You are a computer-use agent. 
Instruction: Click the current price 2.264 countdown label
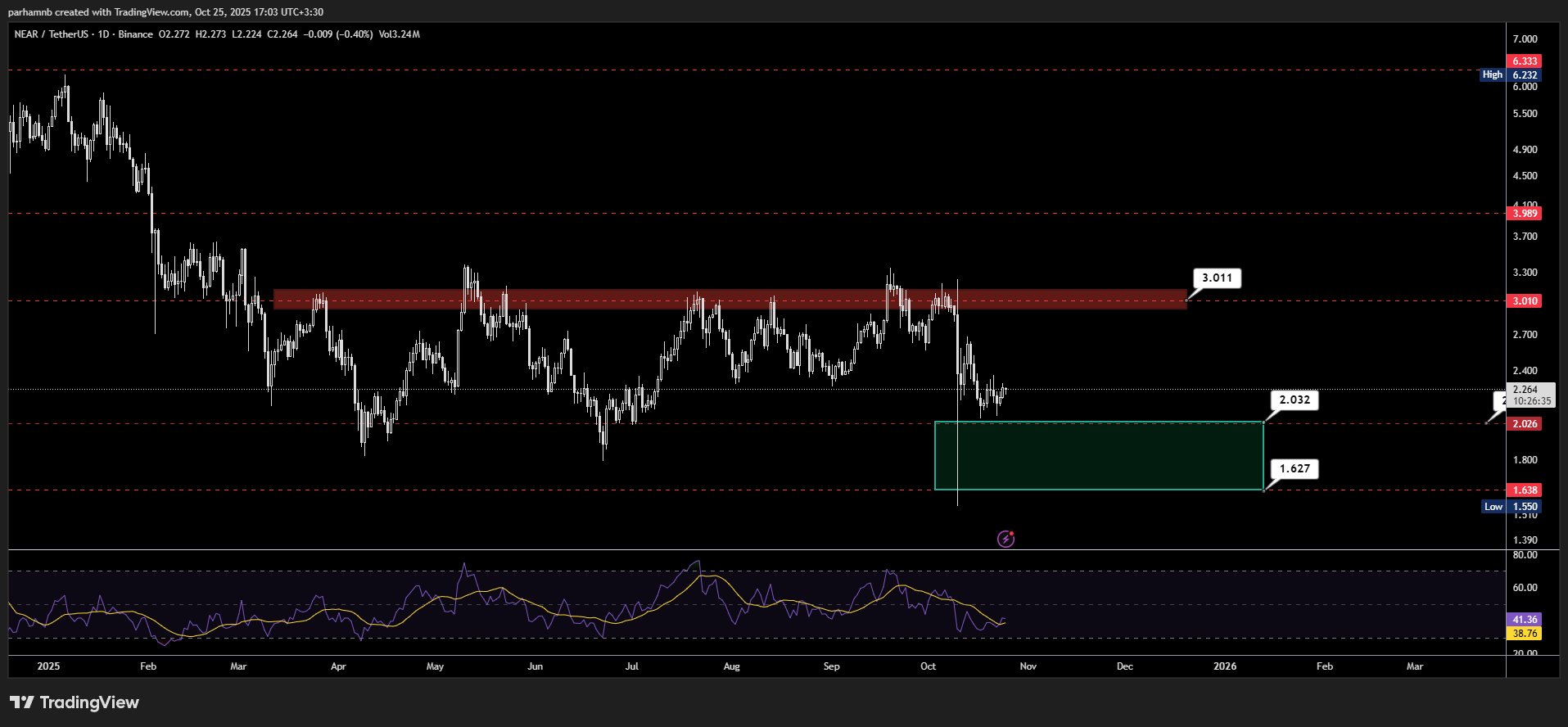pyautogui.click(x=1530, y=395)
